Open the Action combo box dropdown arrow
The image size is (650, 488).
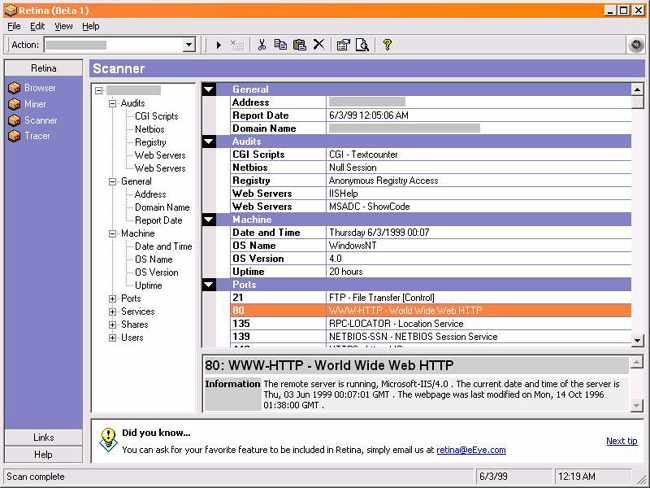[x=189, y=44]
